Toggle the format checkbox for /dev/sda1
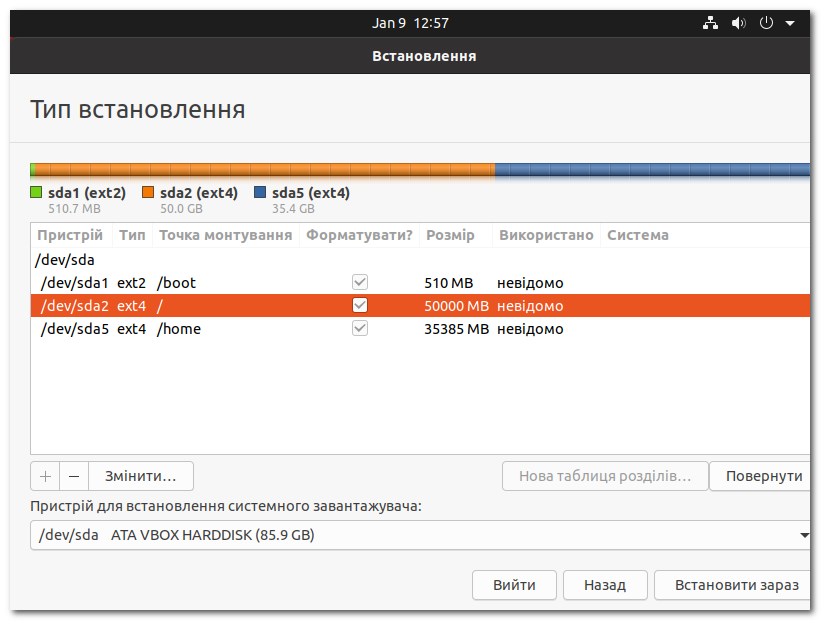 (x=359, y=282)
